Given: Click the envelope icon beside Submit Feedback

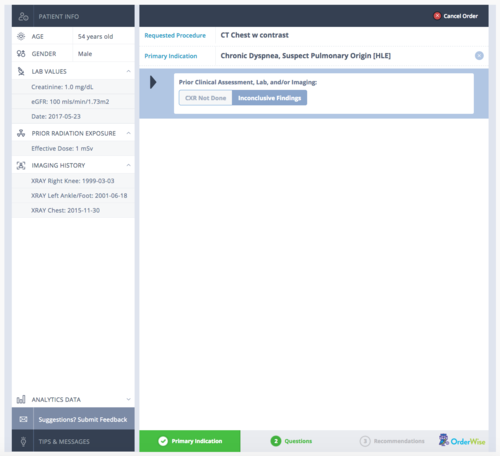Looking at the screenshot, I should coord(23,419).
